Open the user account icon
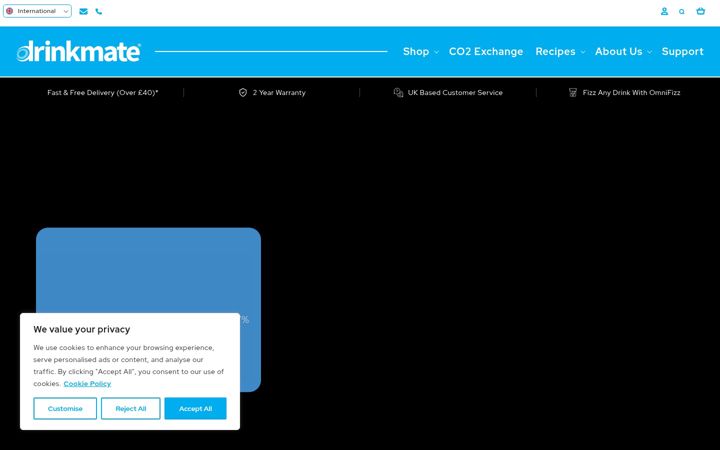Image resolution: width=720 pixels, height=450 pixels. (x=664, y=11)
